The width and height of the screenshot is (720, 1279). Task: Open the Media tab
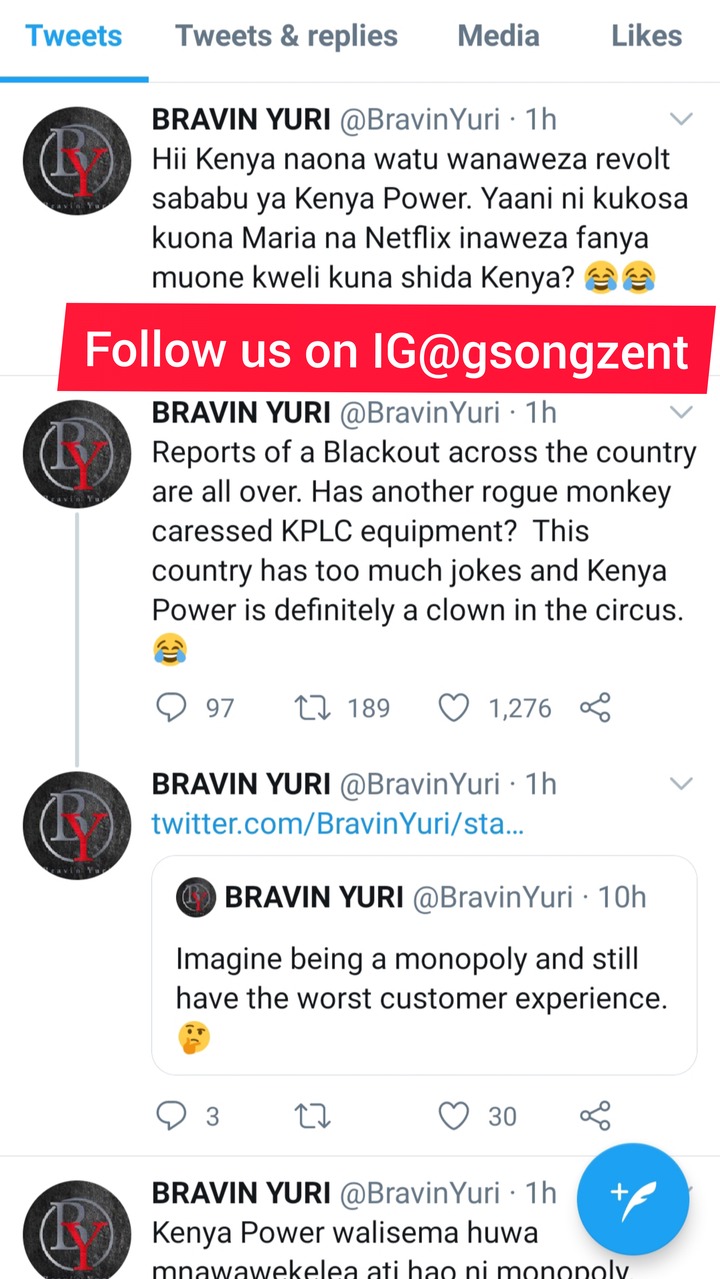click(498, 36)
